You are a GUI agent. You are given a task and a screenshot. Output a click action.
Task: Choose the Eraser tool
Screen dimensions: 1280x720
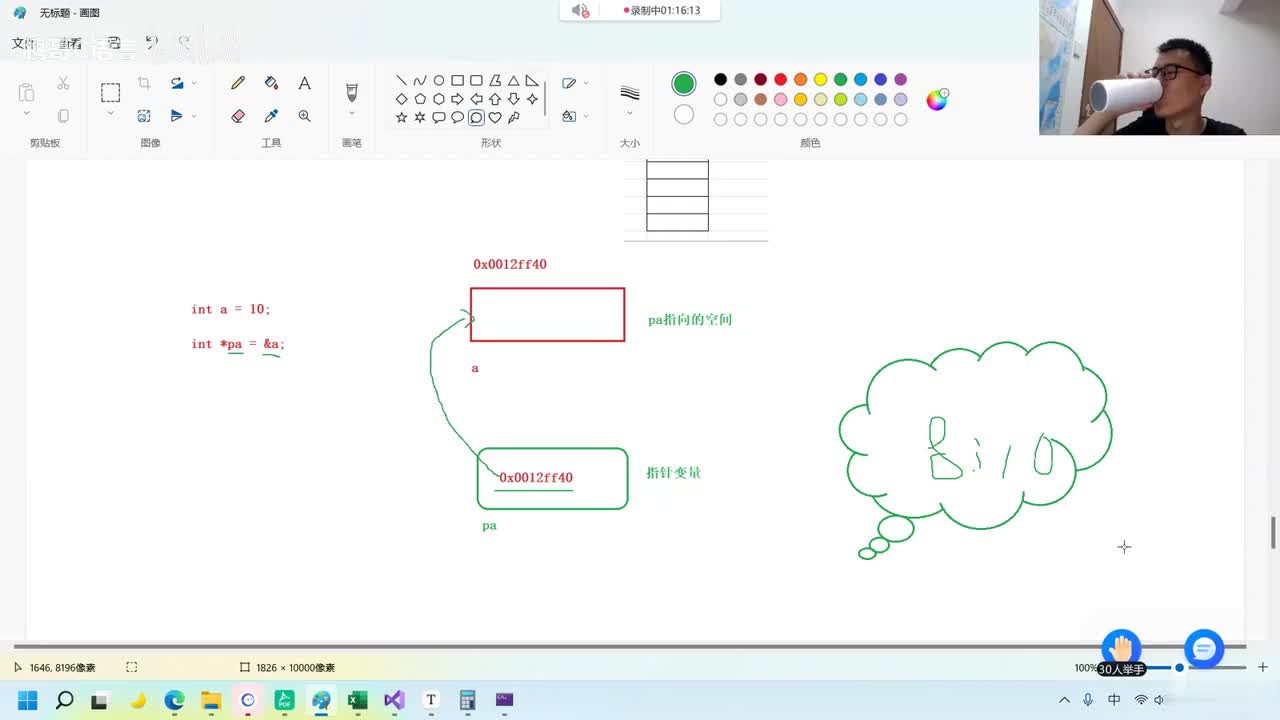[238, 116]
